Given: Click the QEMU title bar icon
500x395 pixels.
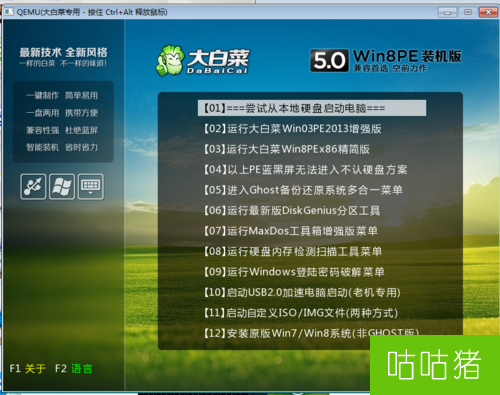Looking at the screenshot, I should (8, 12).
